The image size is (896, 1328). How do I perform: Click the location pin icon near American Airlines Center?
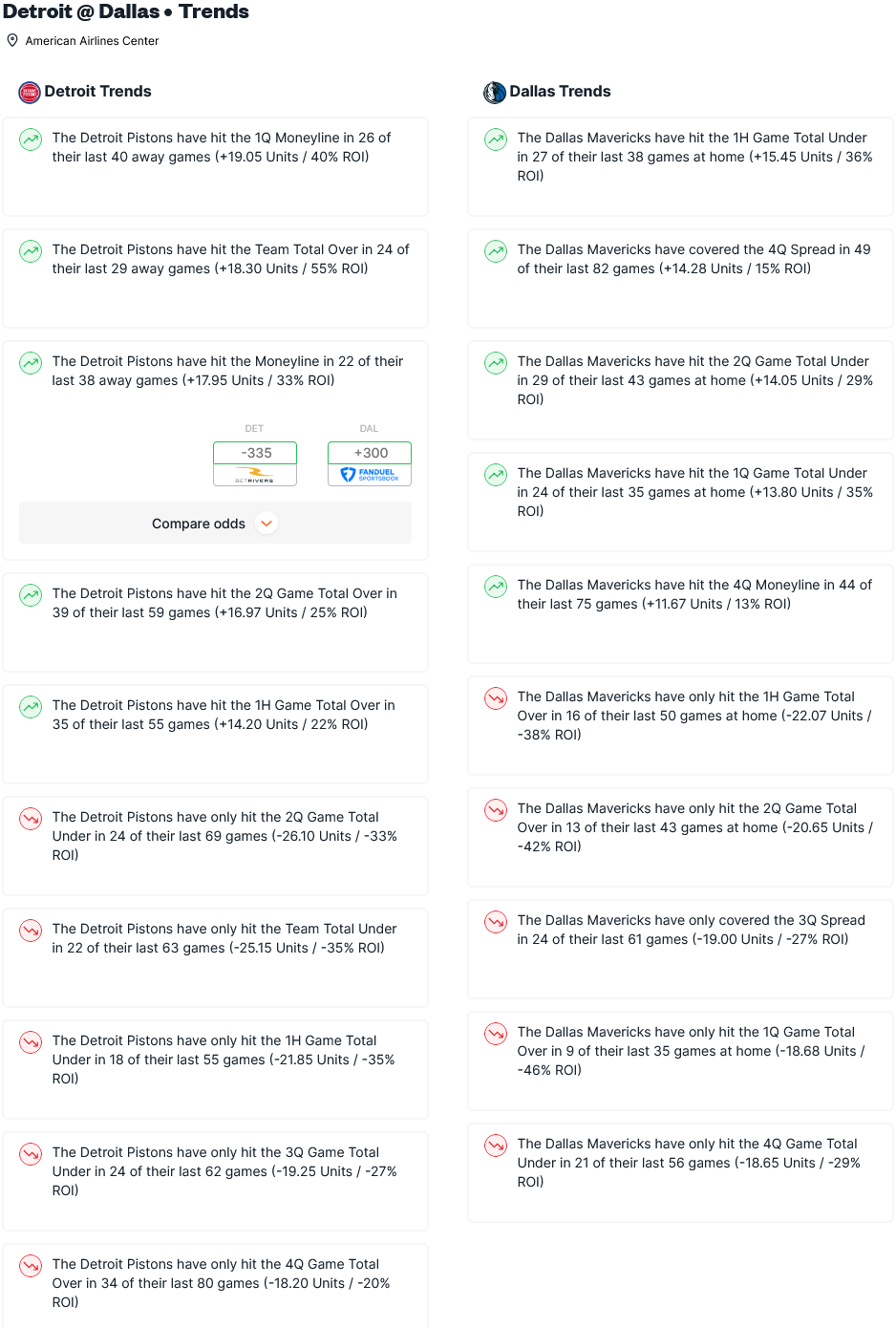tap(12, 40)
